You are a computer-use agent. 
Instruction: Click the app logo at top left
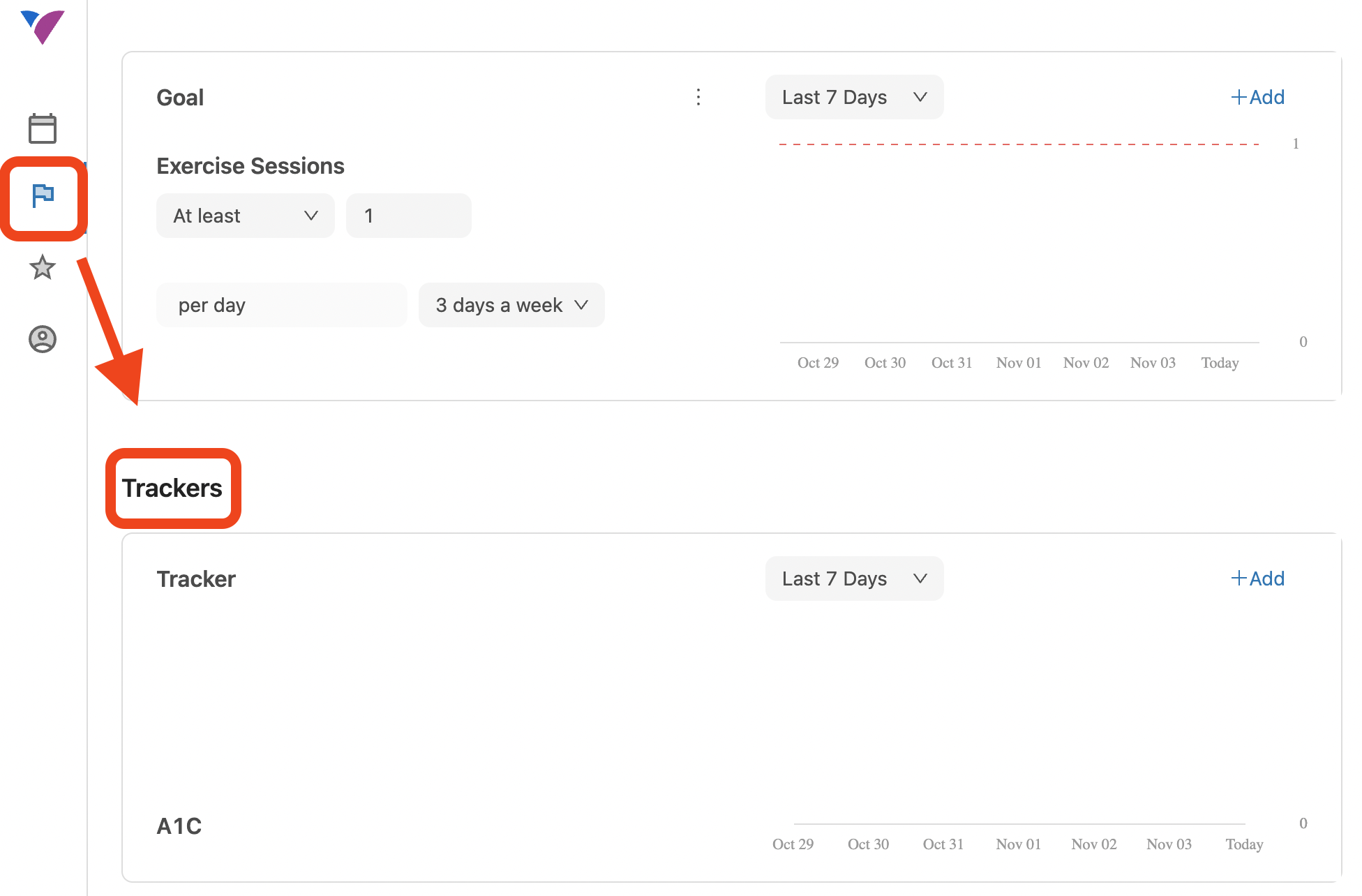coord(43,27)
